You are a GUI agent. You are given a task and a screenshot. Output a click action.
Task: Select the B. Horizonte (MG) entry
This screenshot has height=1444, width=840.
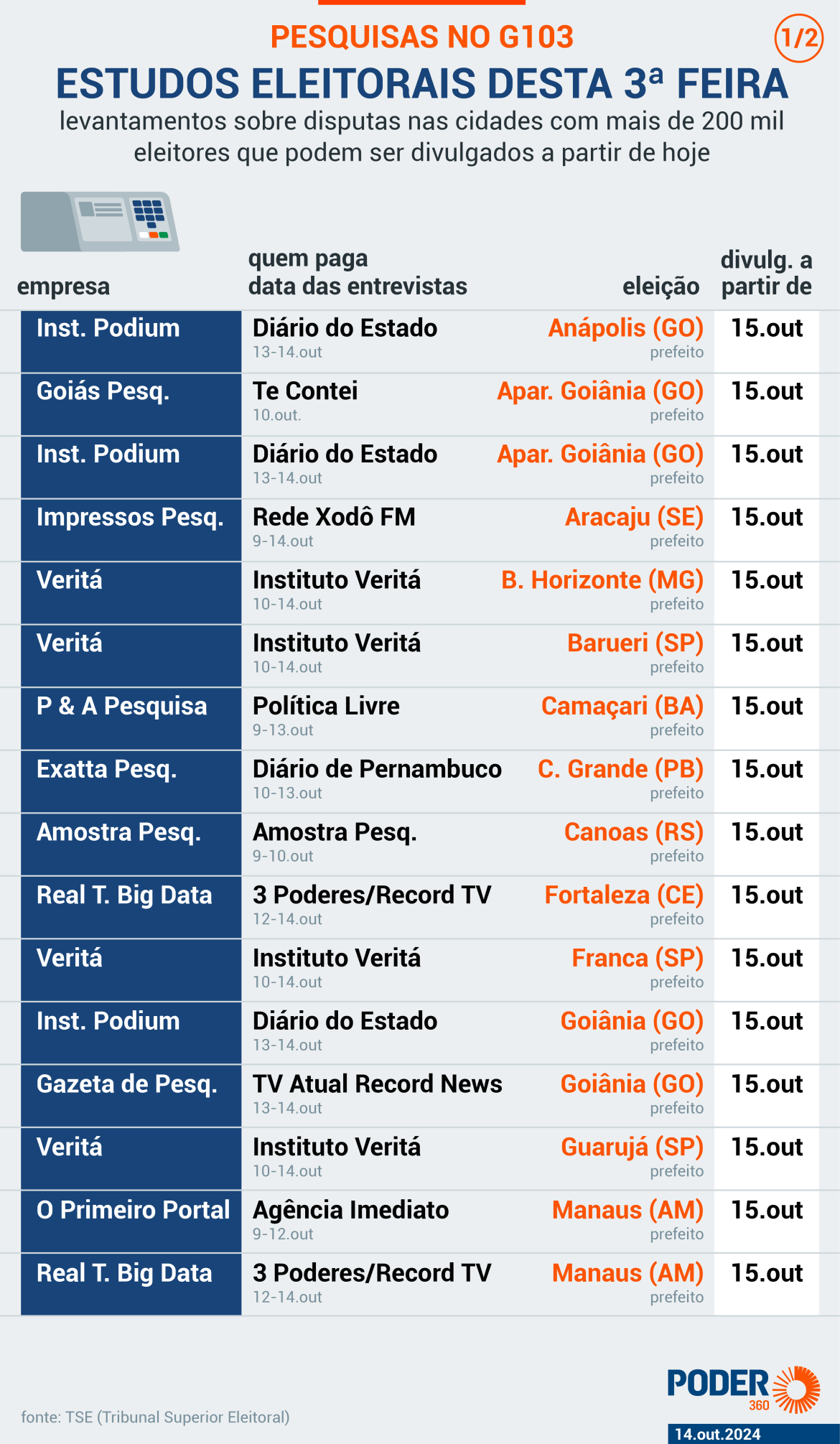tap(602, 580)
